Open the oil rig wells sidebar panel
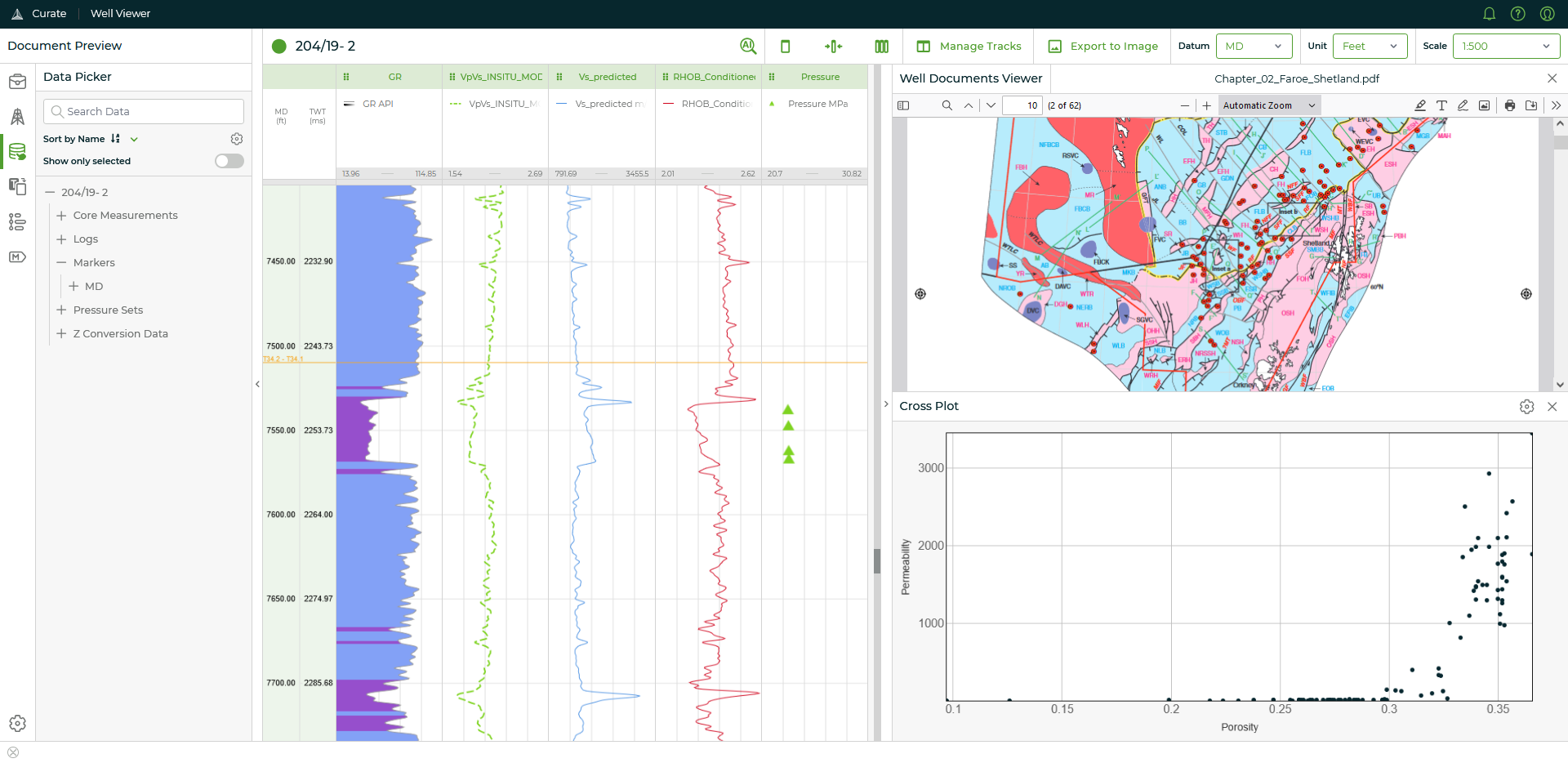Image resolution: width=1568 pixels, height=763 pixels. (17, 117)
